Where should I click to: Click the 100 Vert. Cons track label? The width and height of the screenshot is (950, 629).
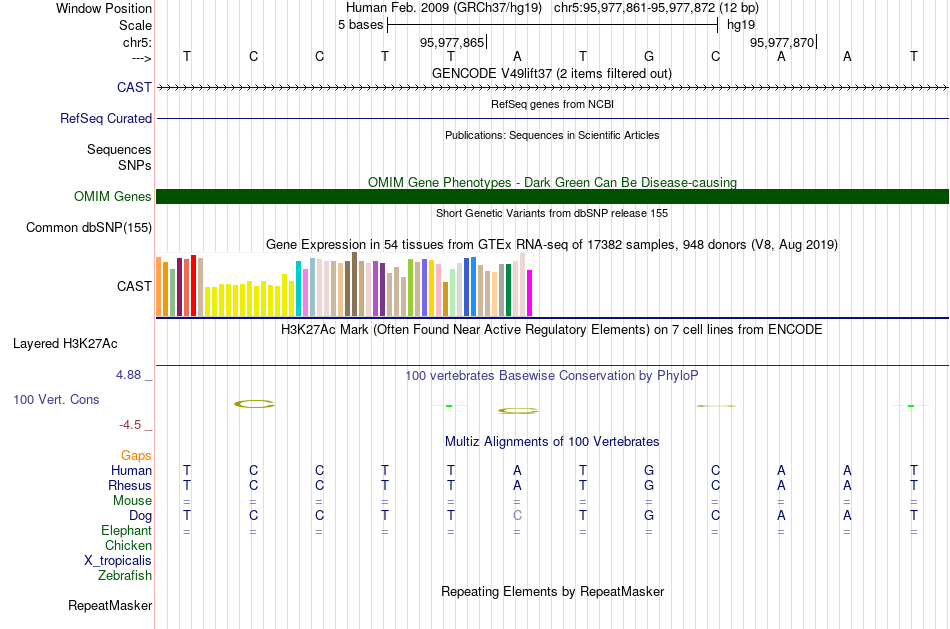(56, 399)
